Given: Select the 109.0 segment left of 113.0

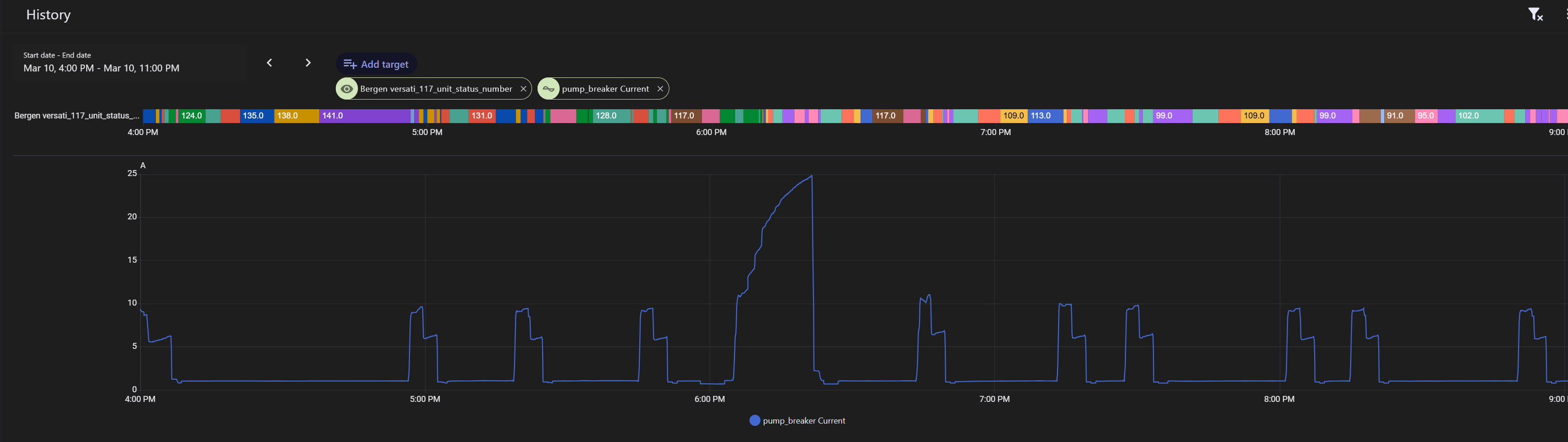Looking at the screenshot, I should click(x=1013, y=116).
